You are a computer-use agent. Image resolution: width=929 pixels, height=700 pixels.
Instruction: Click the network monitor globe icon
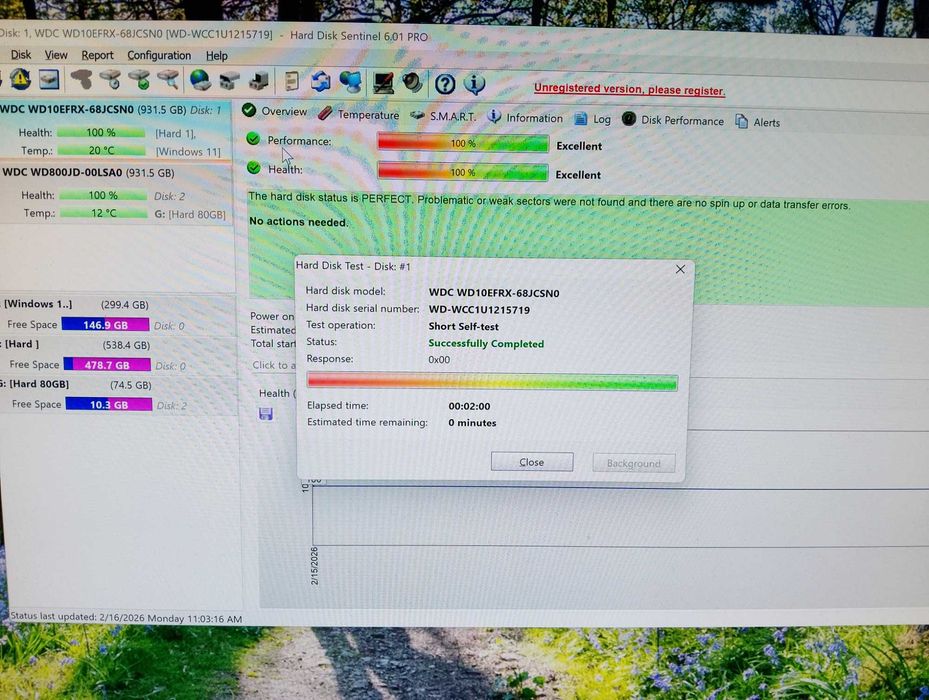pyautogui.click(x=351, y=82)
